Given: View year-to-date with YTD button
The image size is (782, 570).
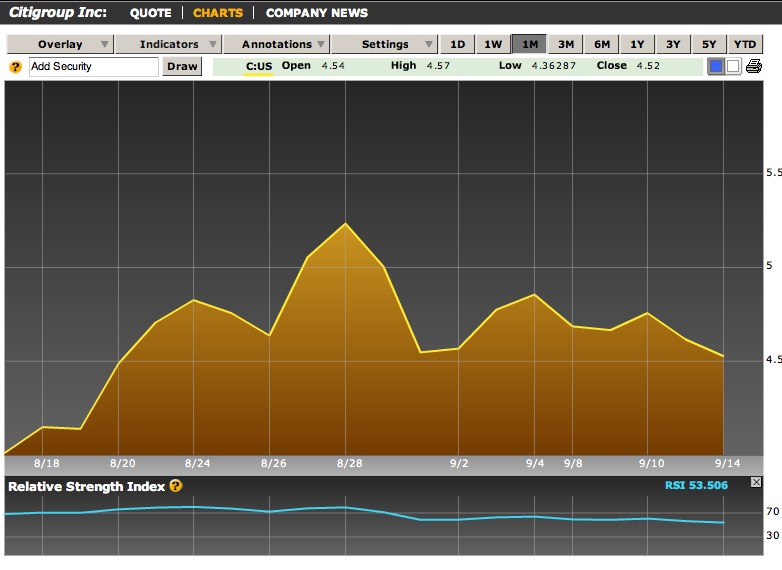Looking at the screenshot, I should 745,44.
